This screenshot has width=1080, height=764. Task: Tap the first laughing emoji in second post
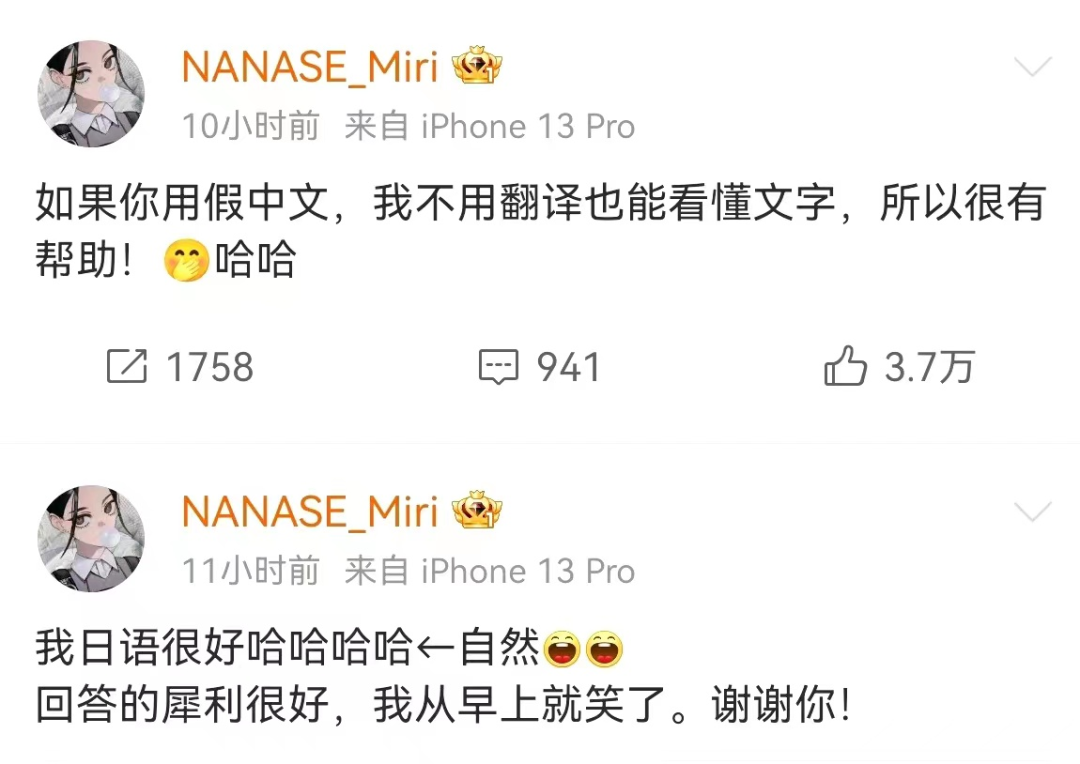562,649
